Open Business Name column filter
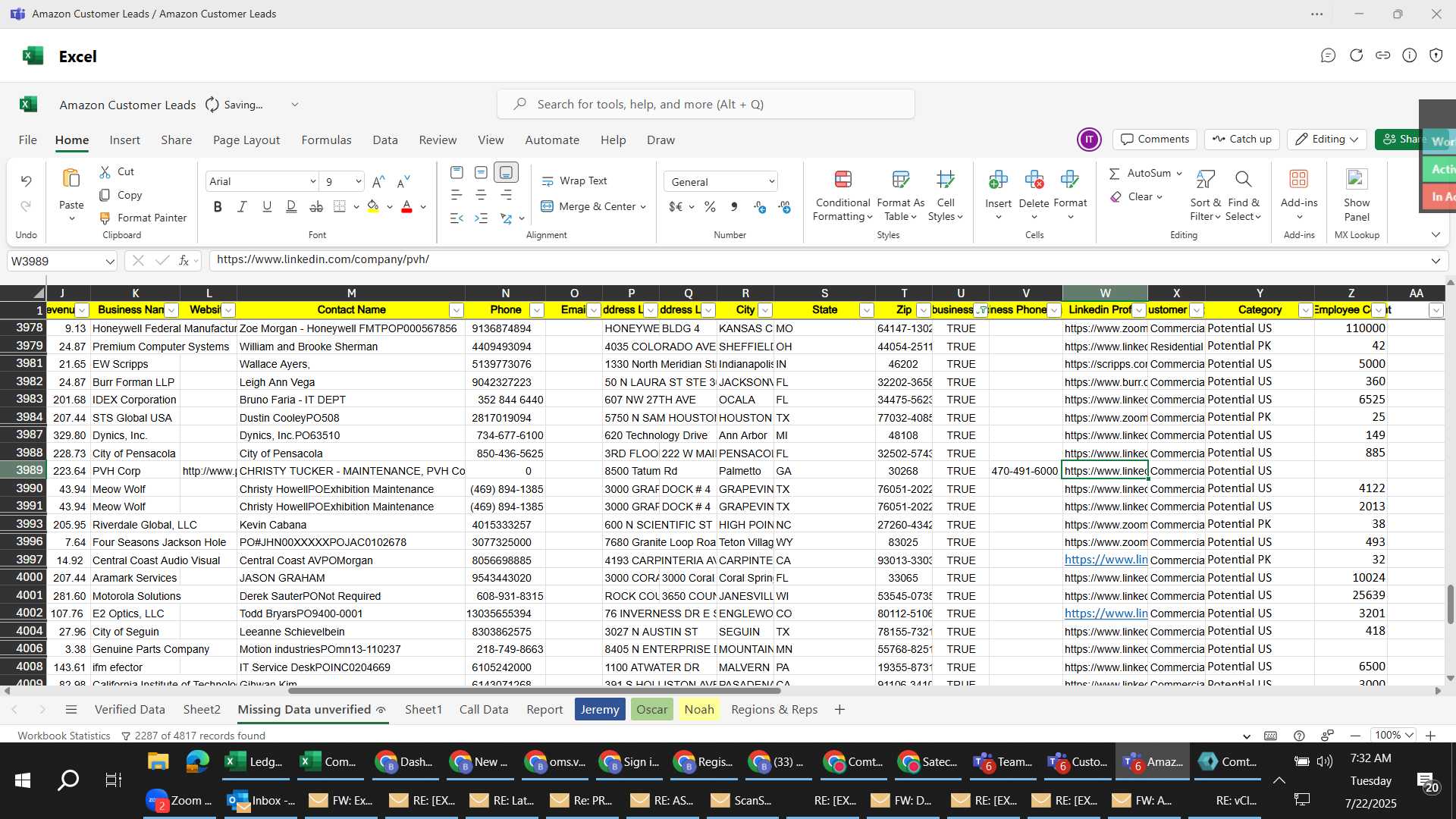 171,310
